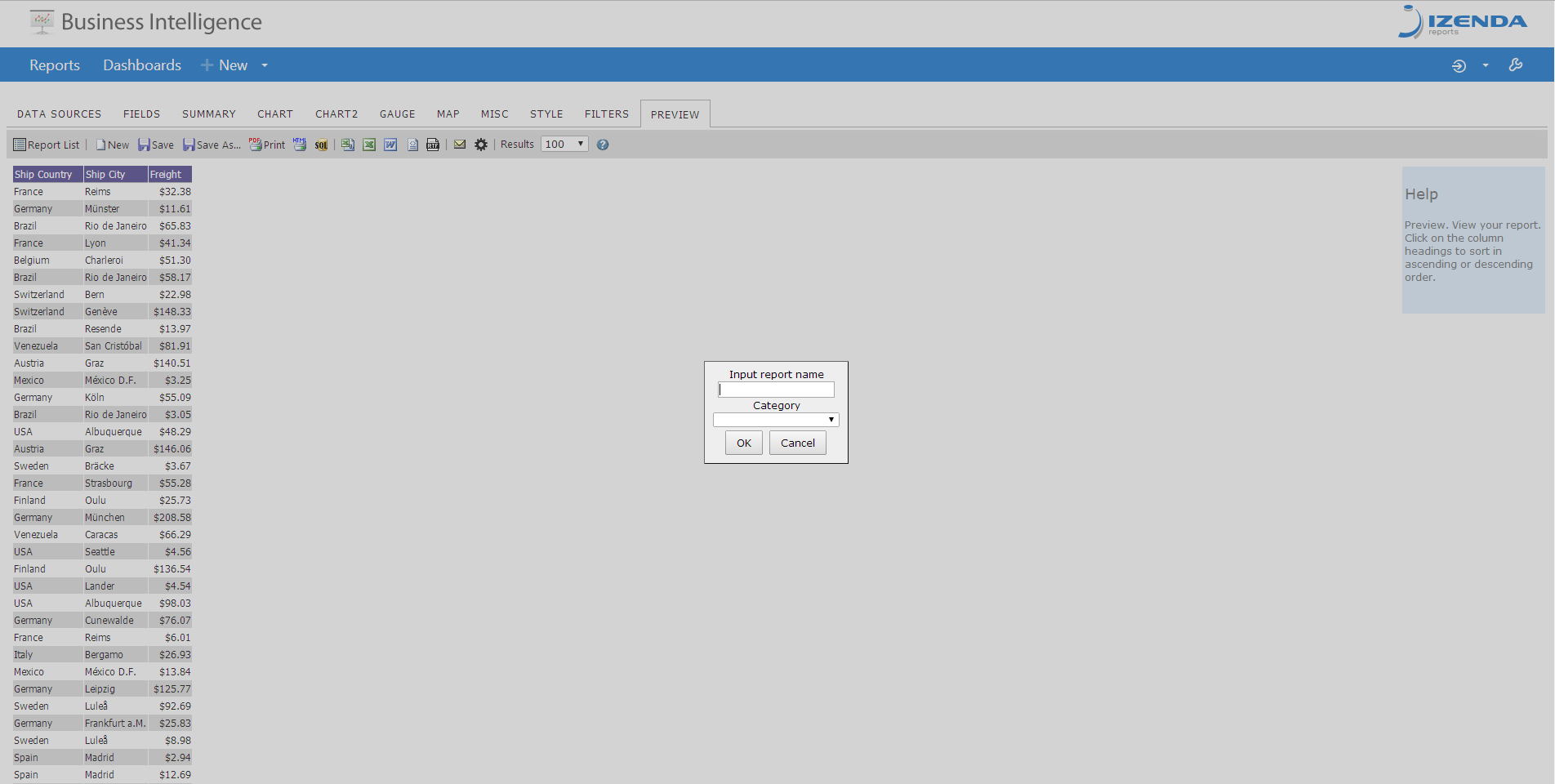This screenshot has width=1555, height=784.
Task: Click the country cell 'Belgium'
Action: tap(32, 261)
